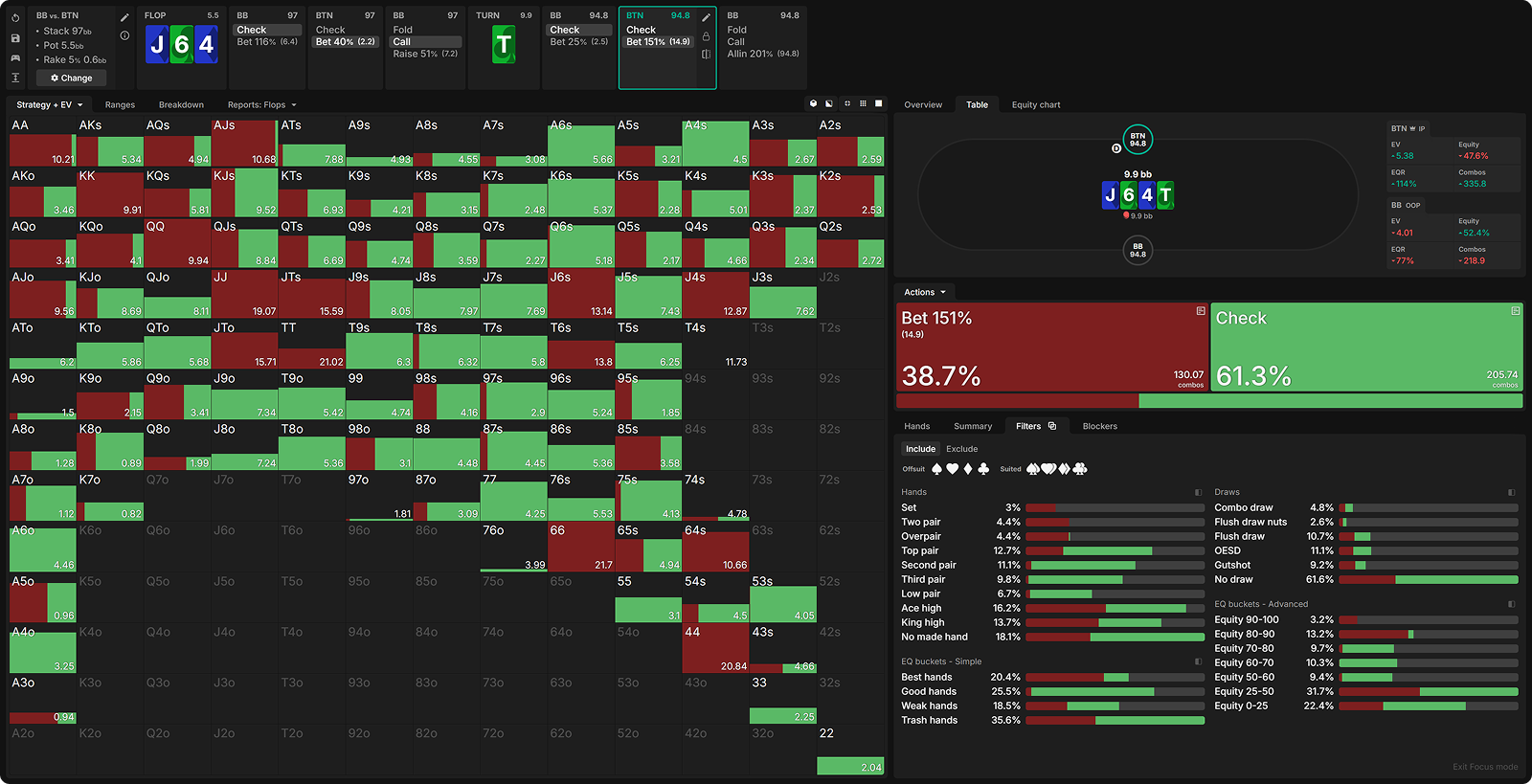Switch to the Equity chart tab
1532x784 pixels.
point(1035,105)
